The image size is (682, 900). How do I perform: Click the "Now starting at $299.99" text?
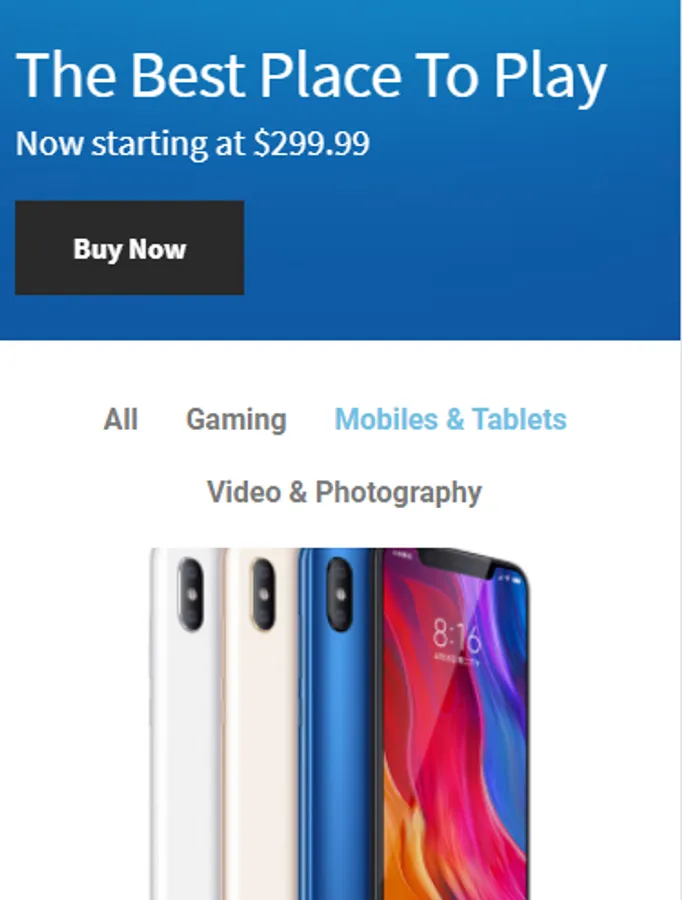192,143
